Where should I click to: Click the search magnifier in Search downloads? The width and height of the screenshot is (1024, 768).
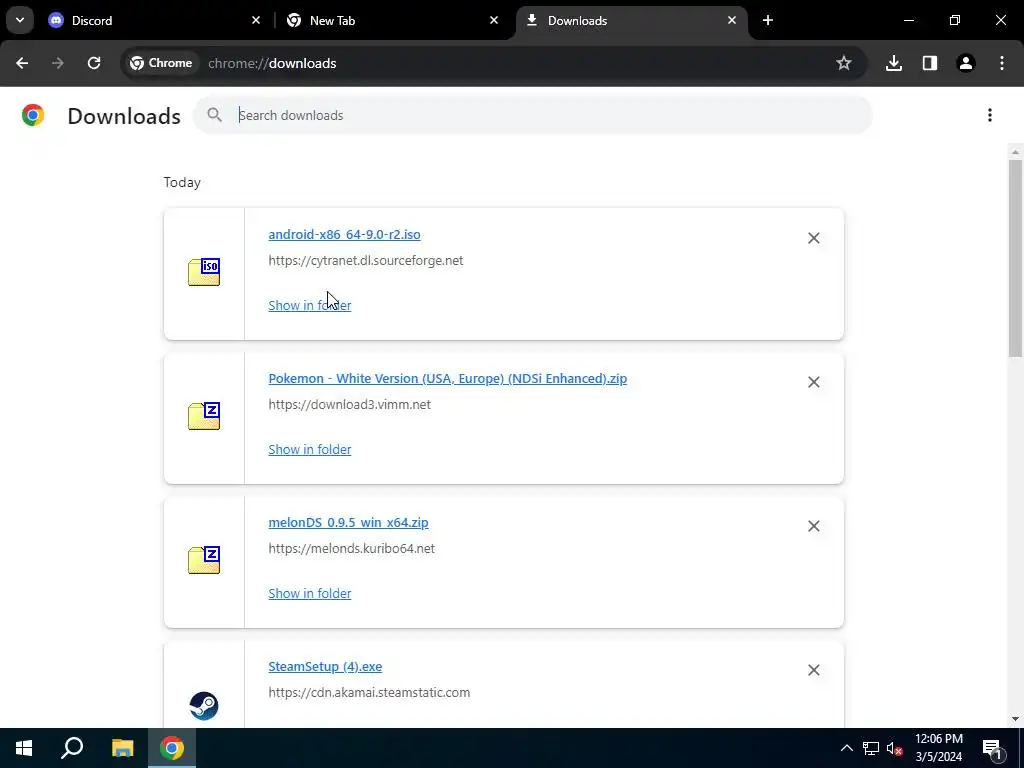[x=214, y=115]
